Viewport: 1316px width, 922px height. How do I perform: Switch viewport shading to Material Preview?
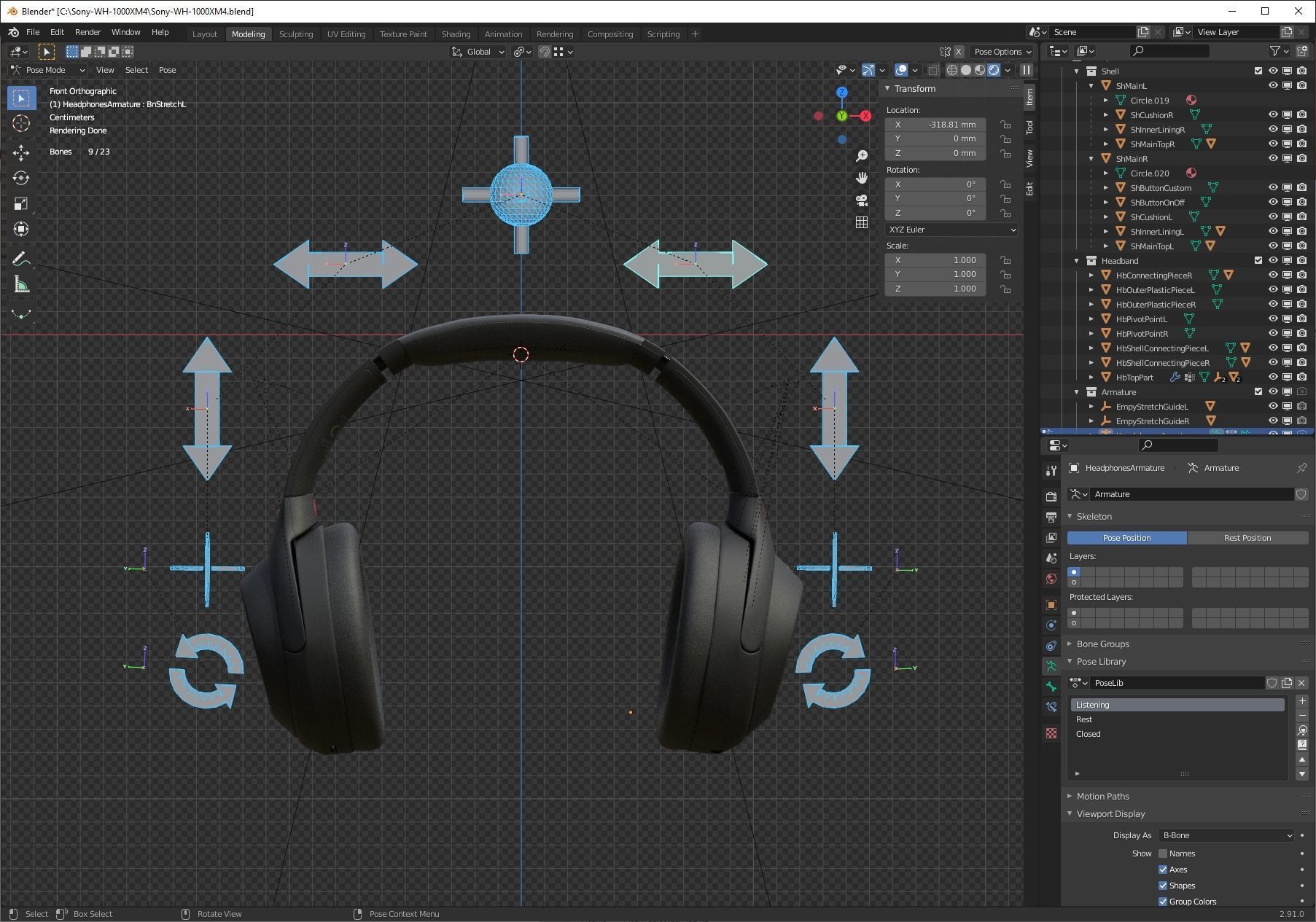coord(980,70)
